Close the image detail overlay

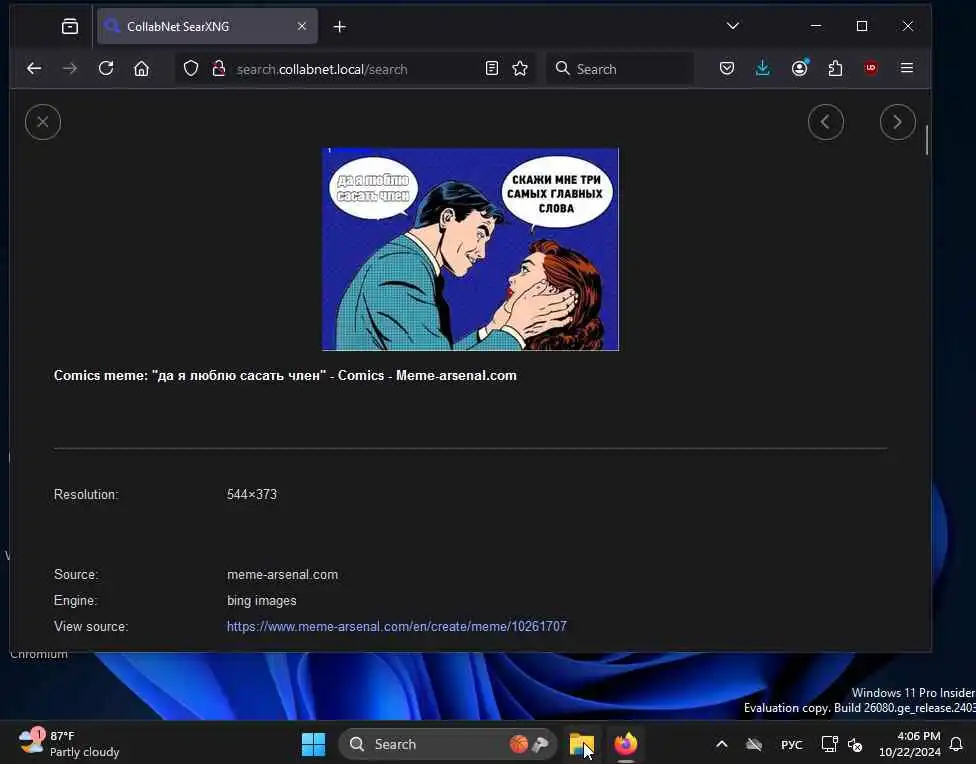[43, 122]
